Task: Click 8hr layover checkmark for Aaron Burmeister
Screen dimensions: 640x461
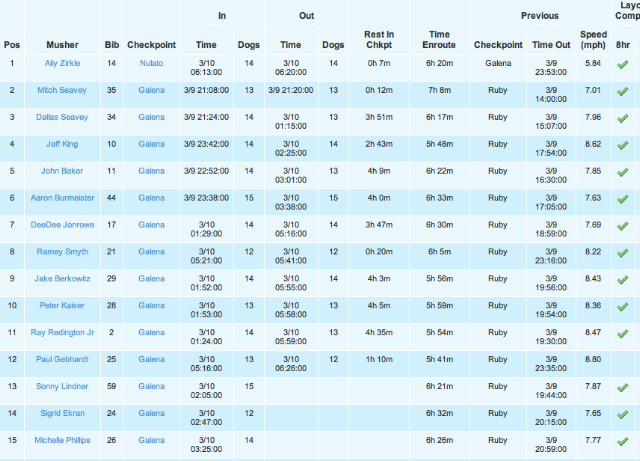Action: [x=622, y=199]
